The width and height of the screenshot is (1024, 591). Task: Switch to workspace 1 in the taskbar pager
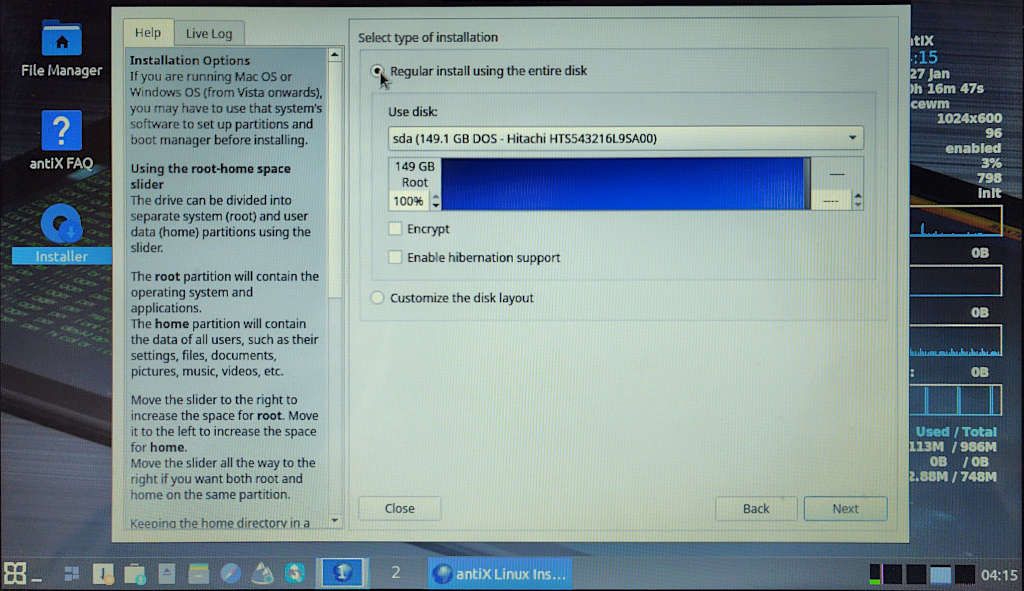pyautogui.click(x=341, y=573)
